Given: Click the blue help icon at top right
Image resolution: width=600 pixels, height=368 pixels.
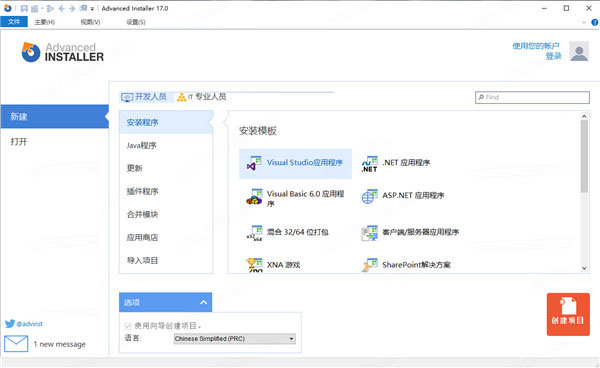Looking at the screenshot, I should pos(595,23).
